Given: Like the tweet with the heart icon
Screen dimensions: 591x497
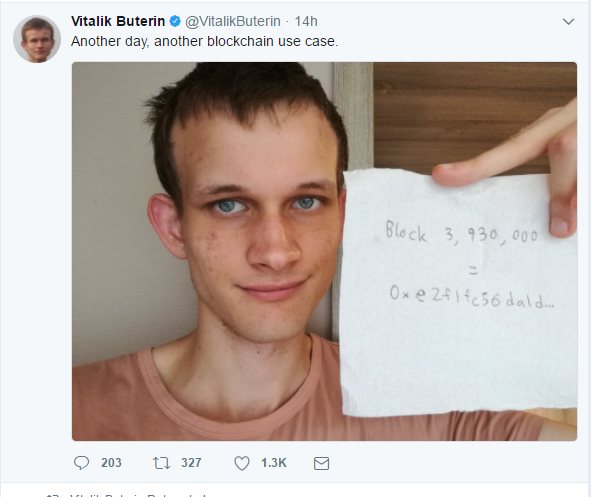Looking at the screenshot, I should (x=242, y=463).
